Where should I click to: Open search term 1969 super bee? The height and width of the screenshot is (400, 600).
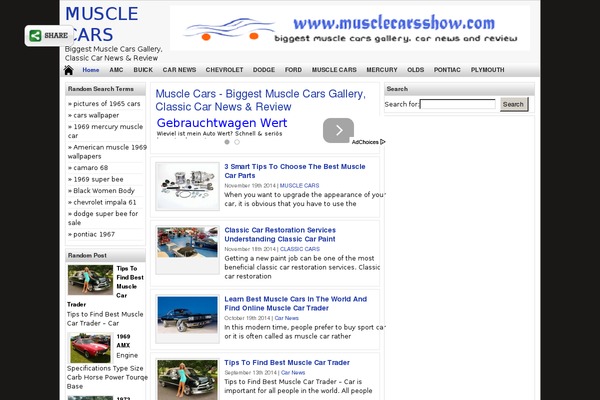point(98,179)
